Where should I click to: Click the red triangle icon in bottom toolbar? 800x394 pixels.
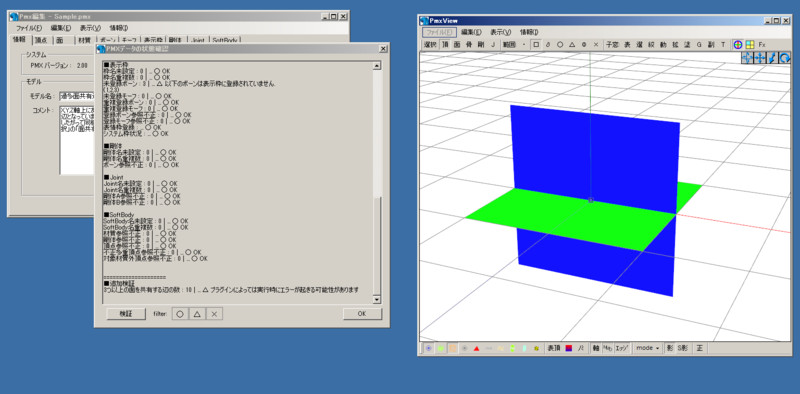(x=477, y=348)
